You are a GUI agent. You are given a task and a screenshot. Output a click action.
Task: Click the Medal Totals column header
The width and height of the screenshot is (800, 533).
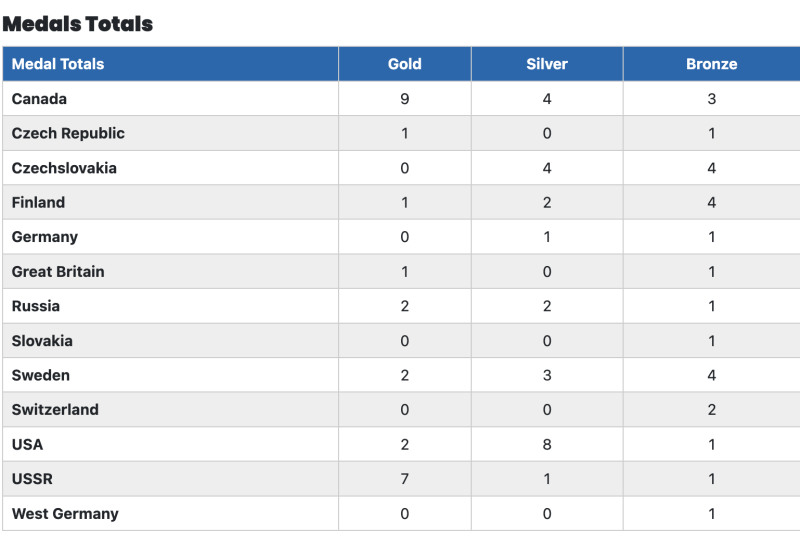[58, 64]
